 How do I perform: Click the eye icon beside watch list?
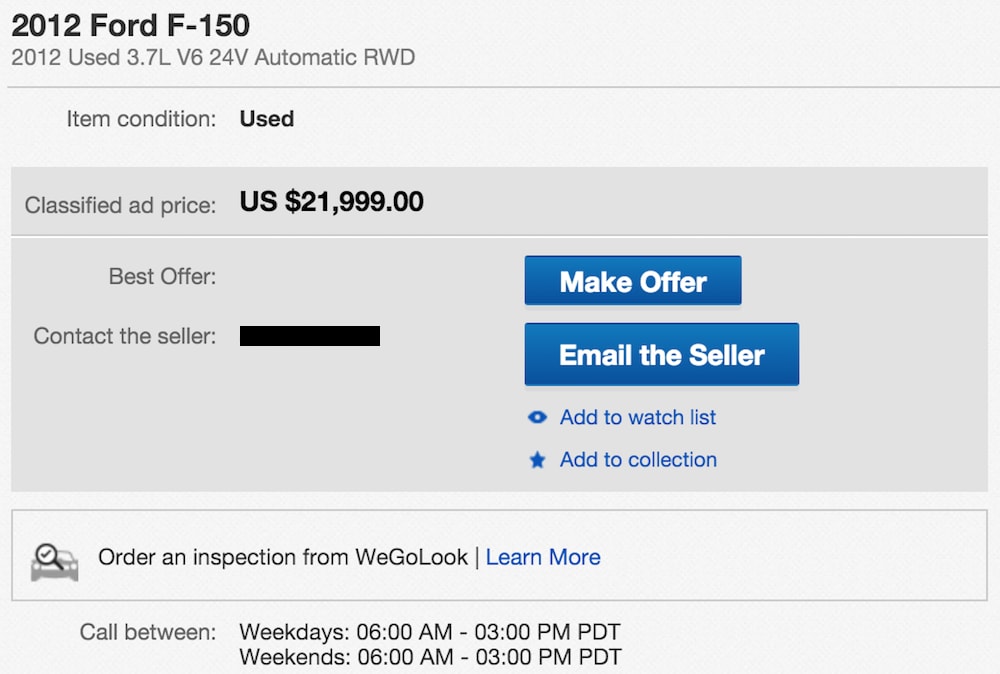click(537, 418)
